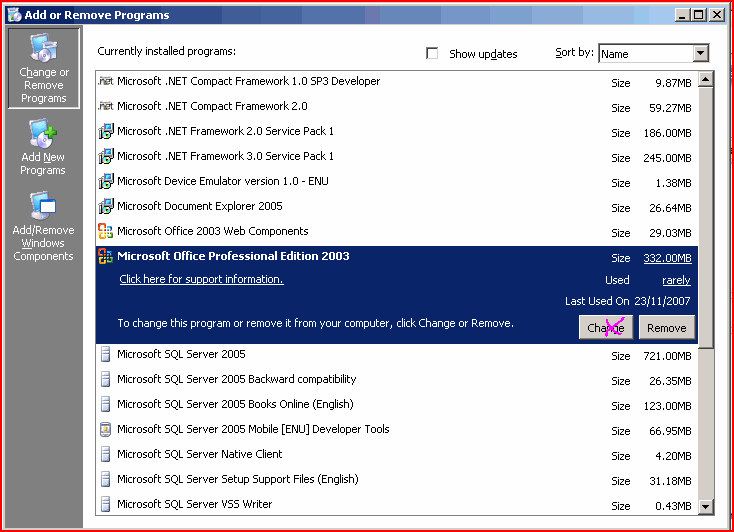Open Click here for support information link
The height and width of the screenshot is (532, 734).
[201, 280]
